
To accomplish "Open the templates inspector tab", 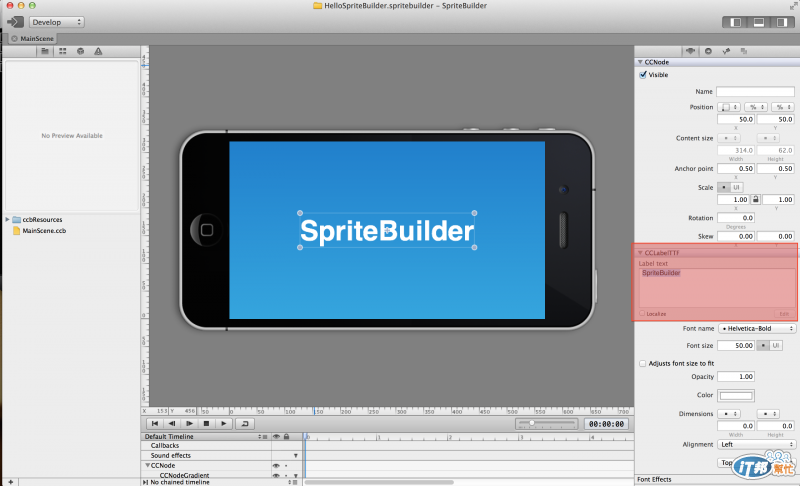I will click(x=744, y=51).
